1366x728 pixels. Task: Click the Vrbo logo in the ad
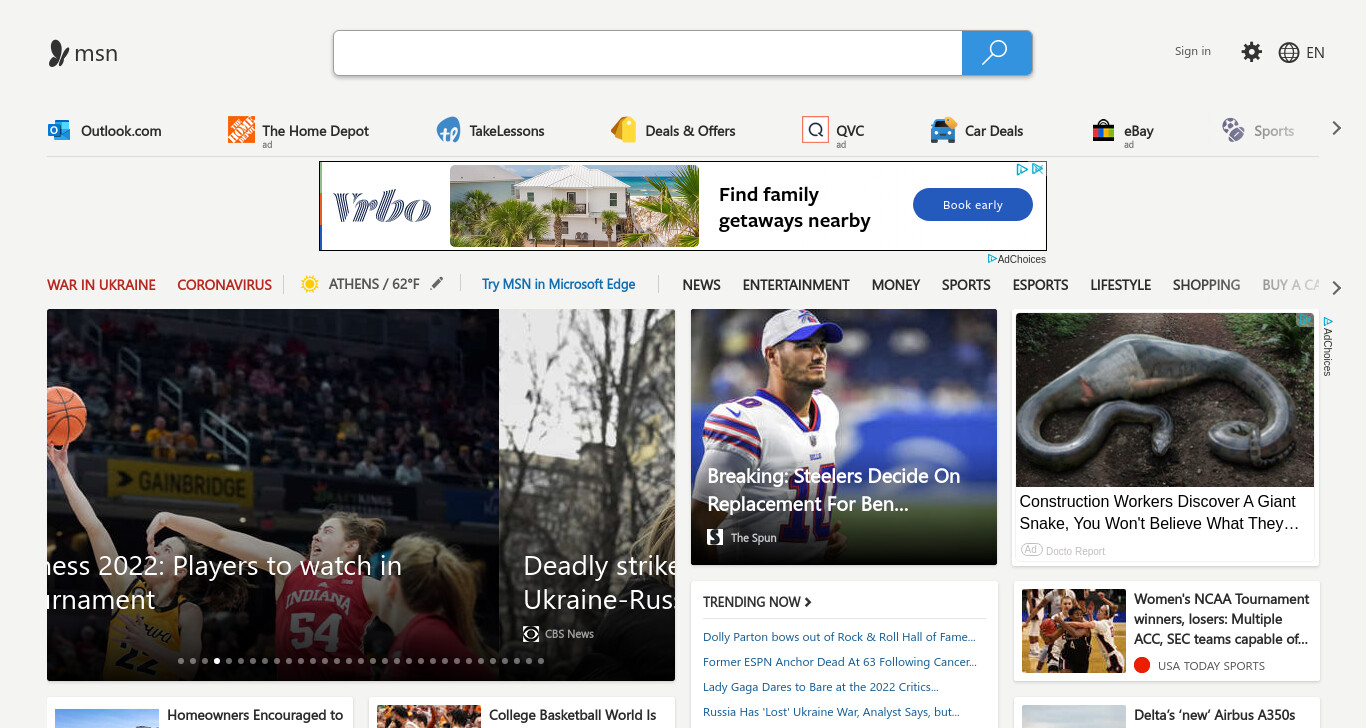[x=382, y=207]
